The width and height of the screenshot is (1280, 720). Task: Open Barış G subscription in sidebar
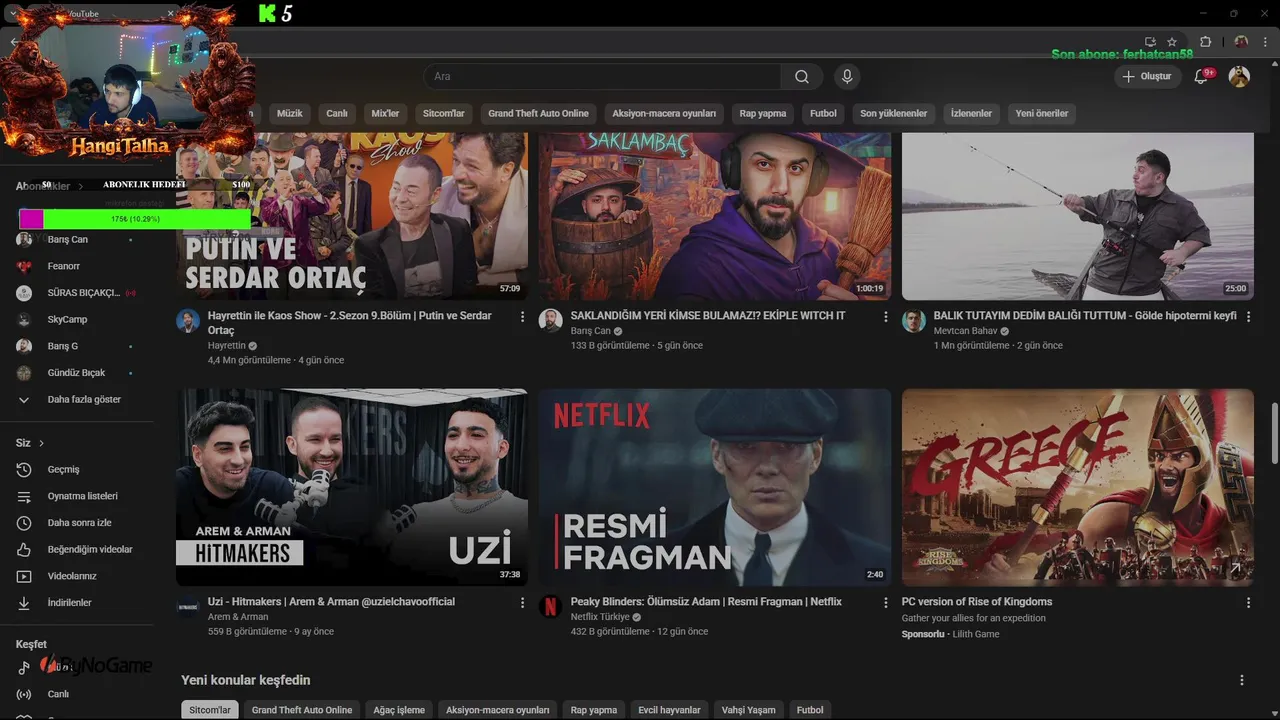(x=78, y=346)
